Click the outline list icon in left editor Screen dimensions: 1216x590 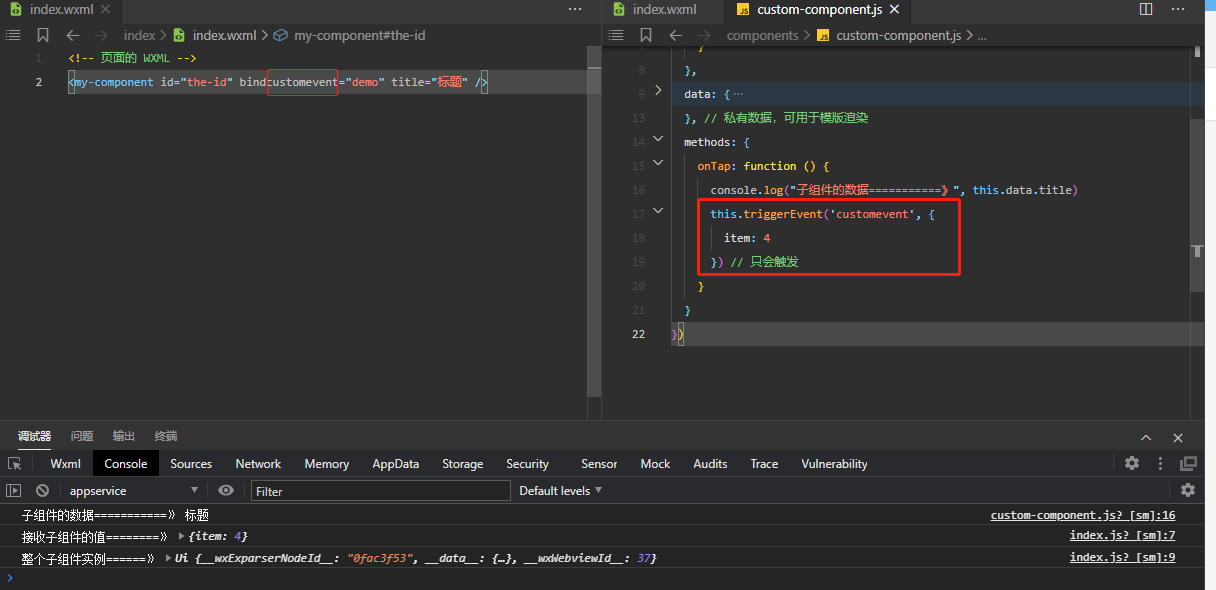[x=13, y=35]
